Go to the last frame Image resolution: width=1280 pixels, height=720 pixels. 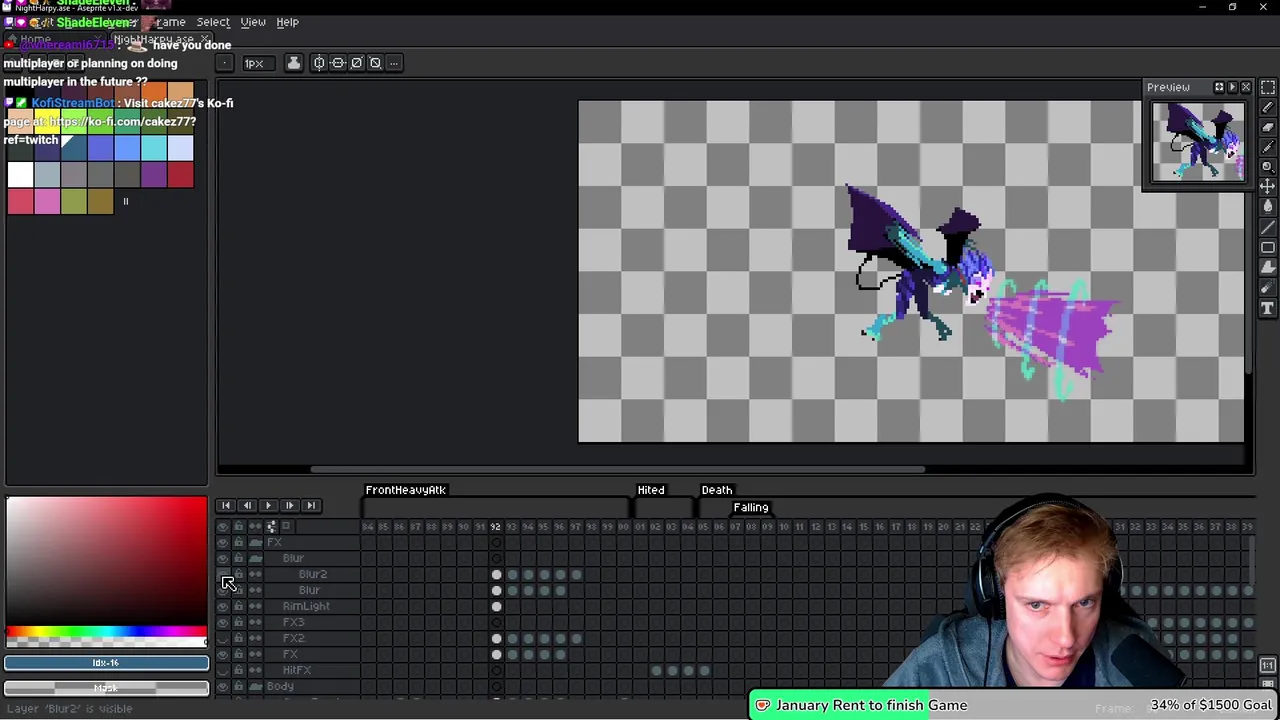pos(311,506)
